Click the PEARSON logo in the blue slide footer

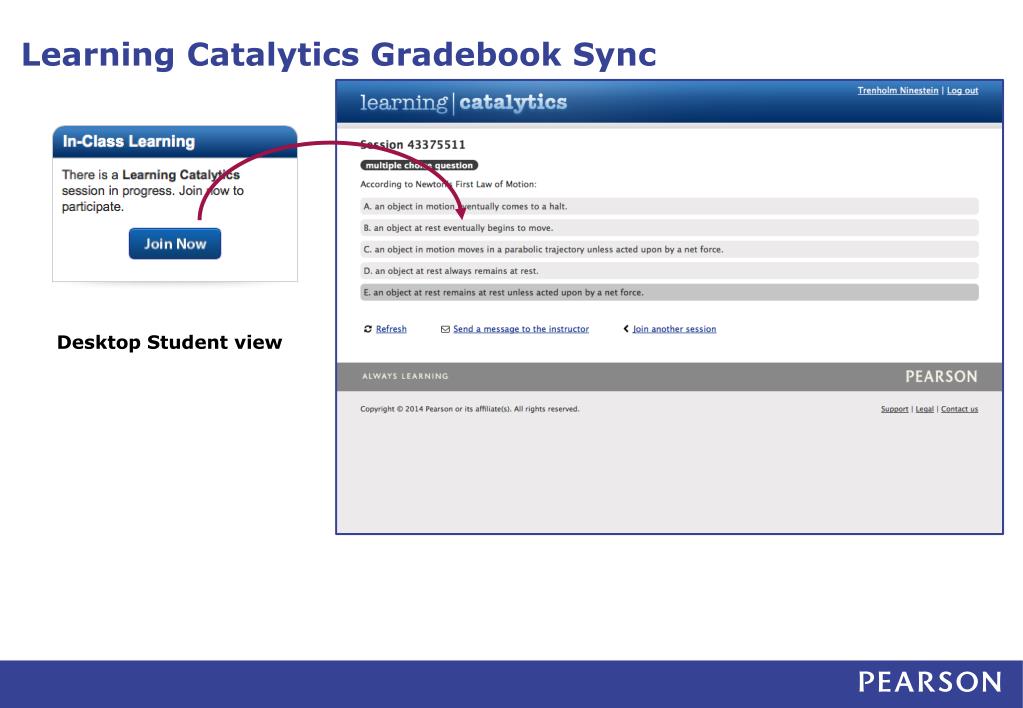(x=930, y=682)
